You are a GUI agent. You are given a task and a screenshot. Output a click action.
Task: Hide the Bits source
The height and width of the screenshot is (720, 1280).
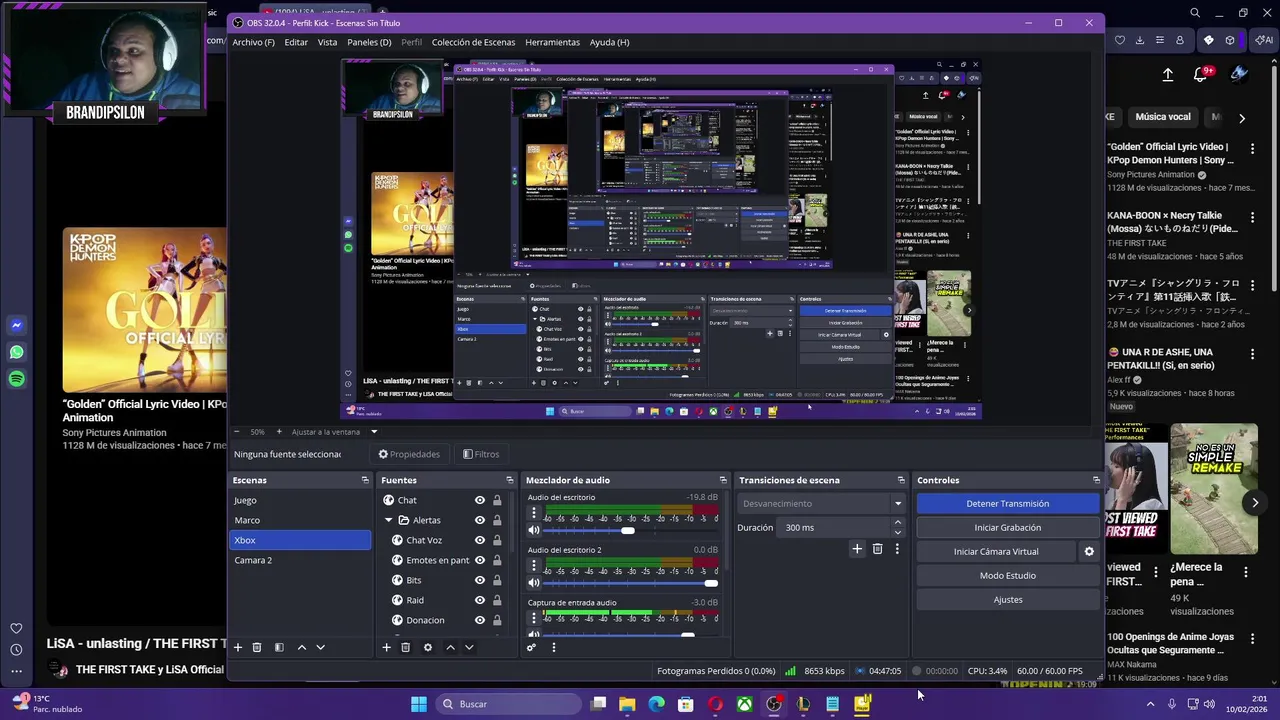[480, 580]
